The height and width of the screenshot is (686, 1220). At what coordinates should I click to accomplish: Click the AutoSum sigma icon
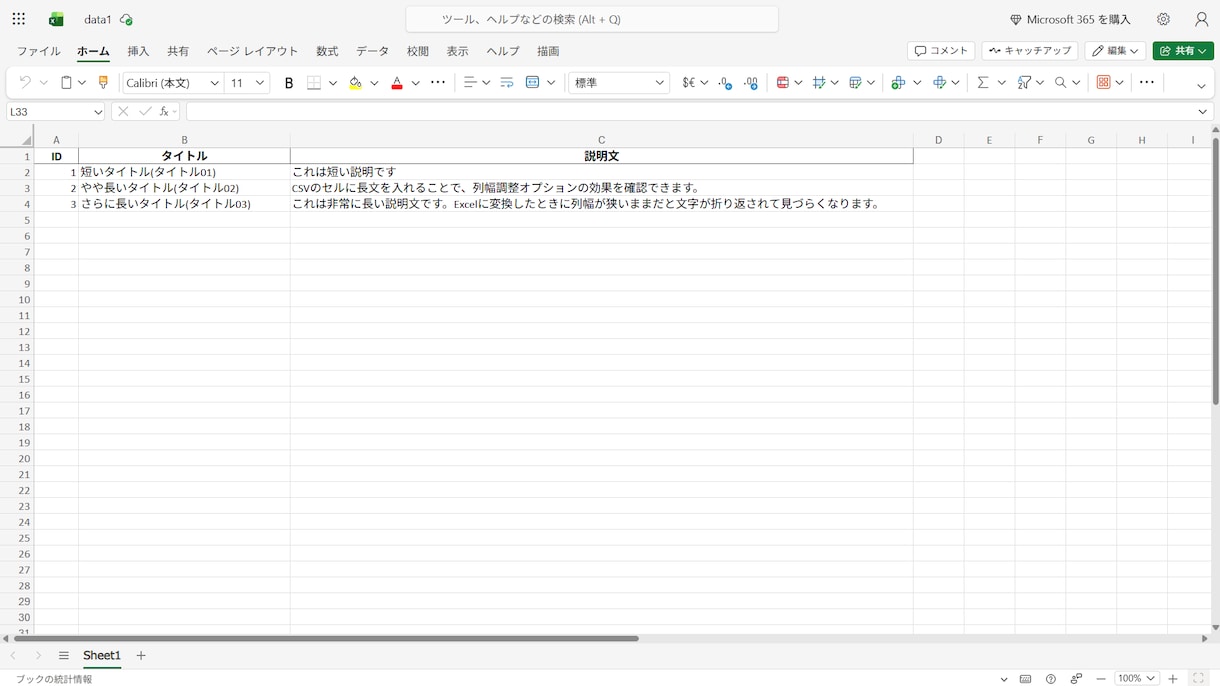(983, 83)
